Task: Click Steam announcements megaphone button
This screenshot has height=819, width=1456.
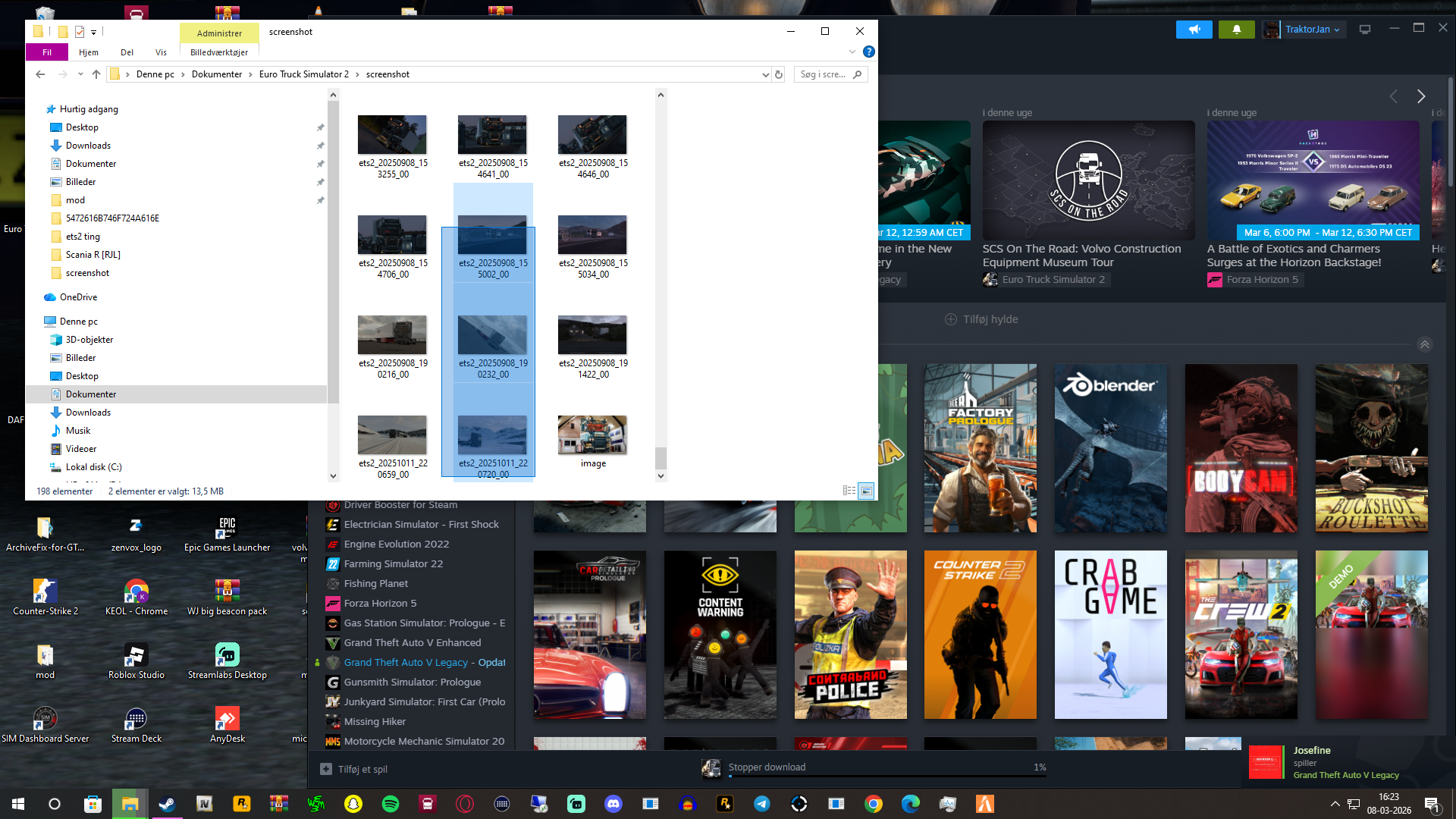Action: pyautogui.click(x=1194, y=30)
